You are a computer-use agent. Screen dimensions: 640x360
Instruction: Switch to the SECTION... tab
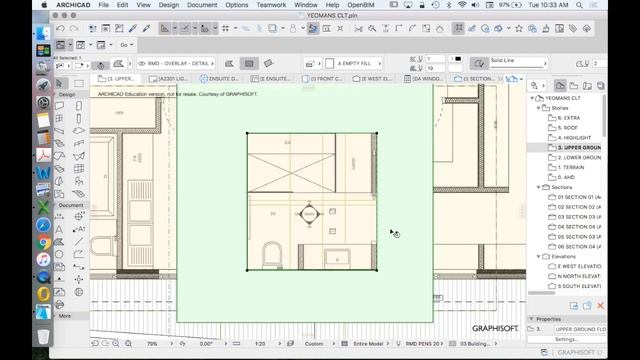pos(475,78)
